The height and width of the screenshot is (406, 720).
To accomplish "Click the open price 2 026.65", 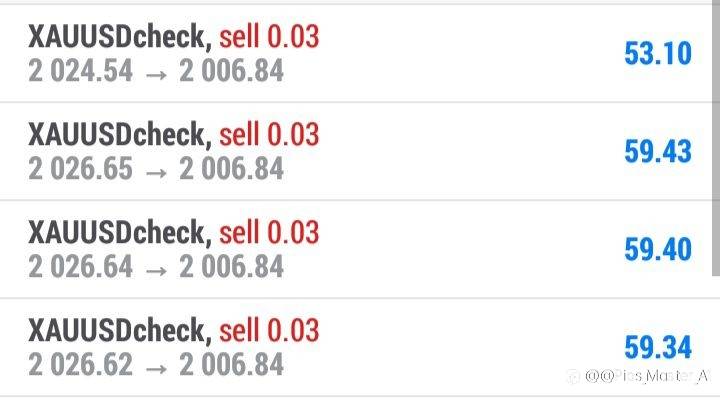I will [80, 169].
